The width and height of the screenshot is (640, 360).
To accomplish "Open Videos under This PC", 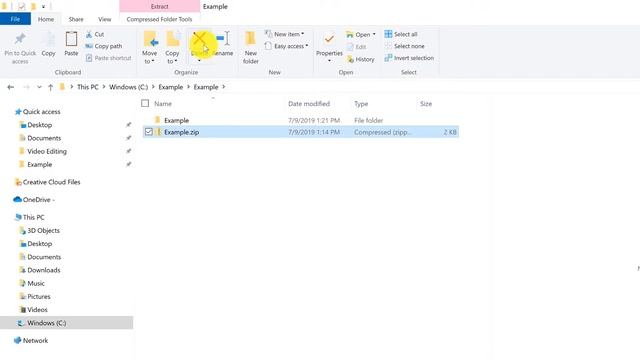I will [37, 310].
